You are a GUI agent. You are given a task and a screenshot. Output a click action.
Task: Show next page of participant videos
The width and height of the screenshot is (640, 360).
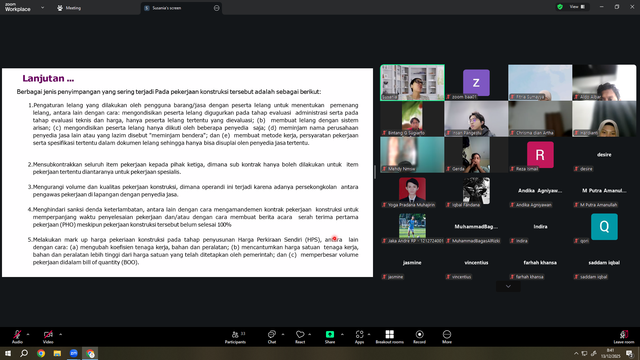click(x=508, y=286)
